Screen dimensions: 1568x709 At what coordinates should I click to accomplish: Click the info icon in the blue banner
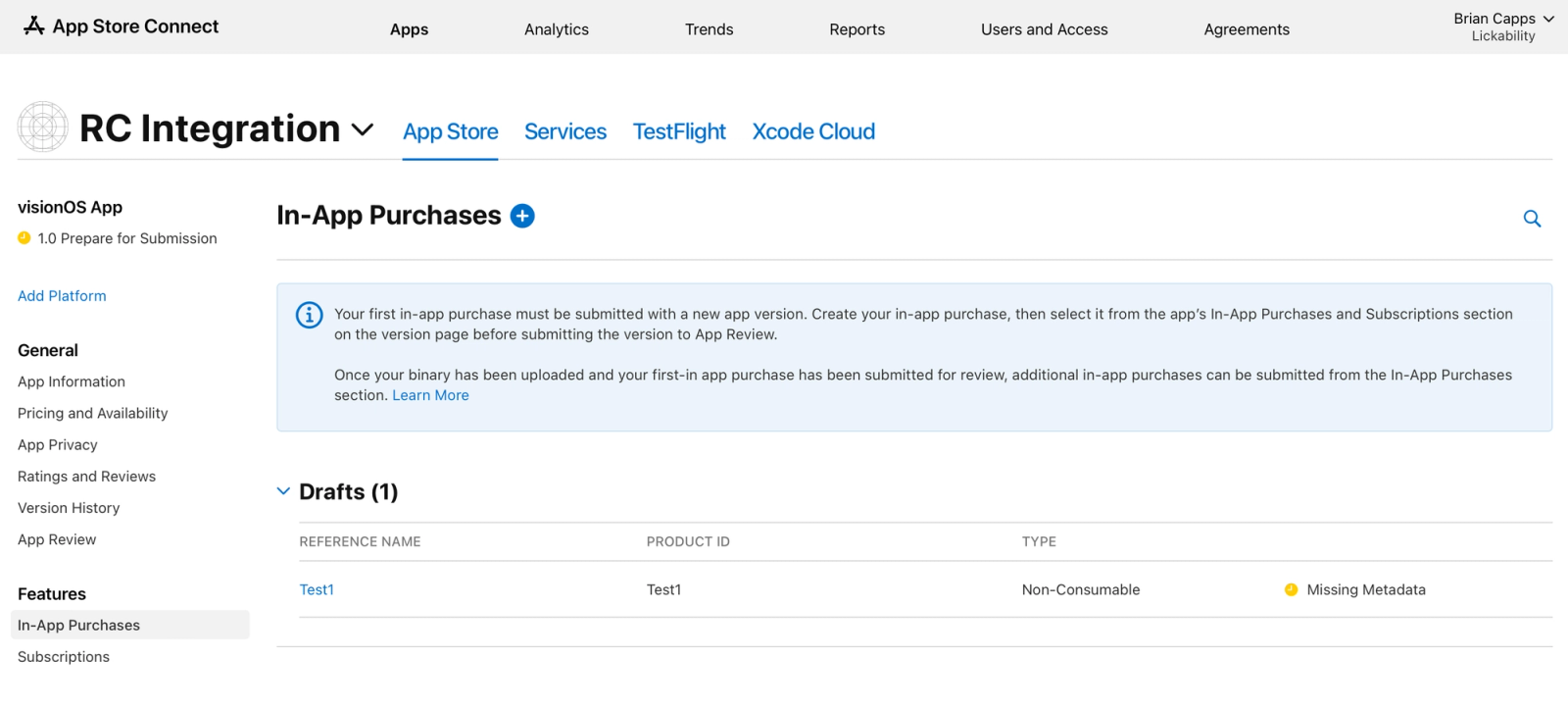tap(309, 315)
